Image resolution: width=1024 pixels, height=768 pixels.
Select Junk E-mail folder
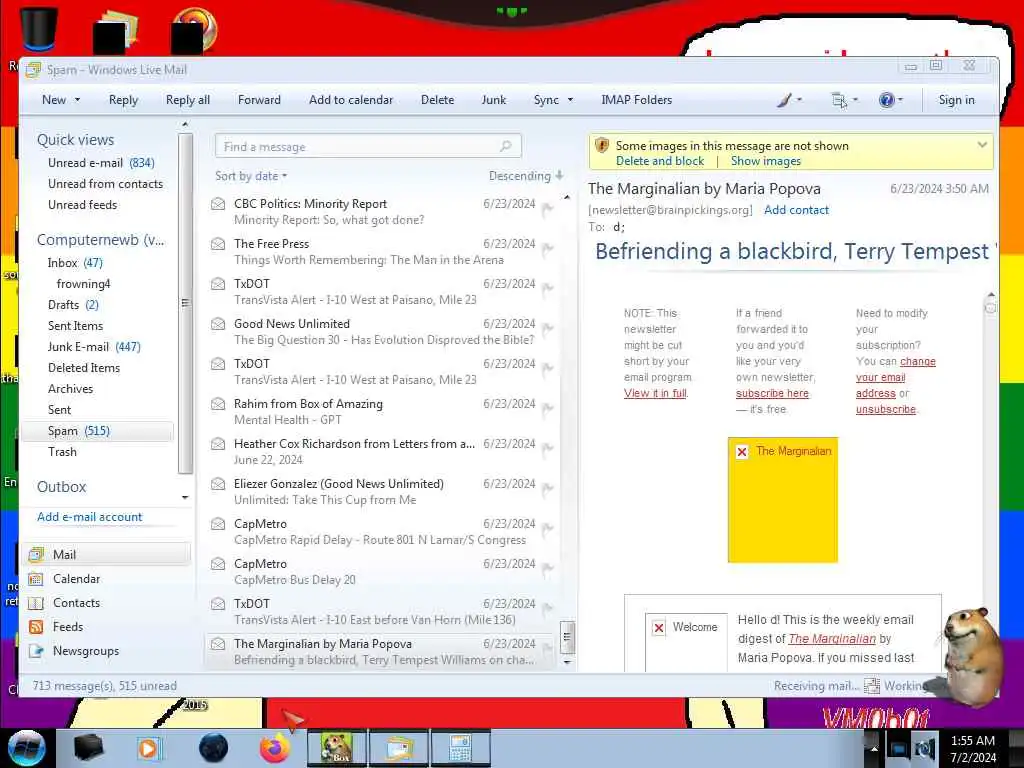[x=94, y=347]
